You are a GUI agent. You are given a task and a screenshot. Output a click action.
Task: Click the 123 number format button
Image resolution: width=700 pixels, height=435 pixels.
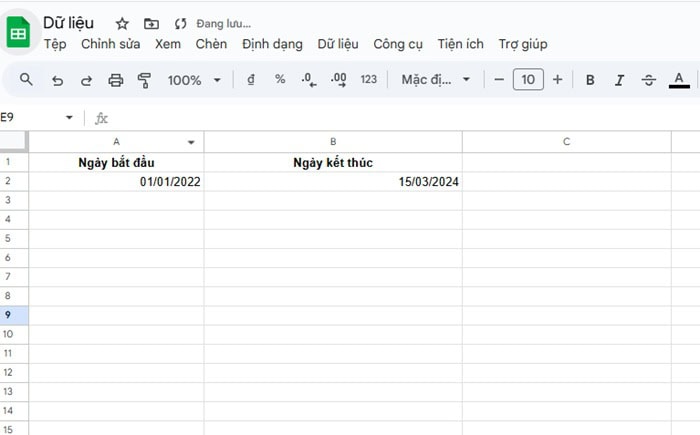pos(369,80)
